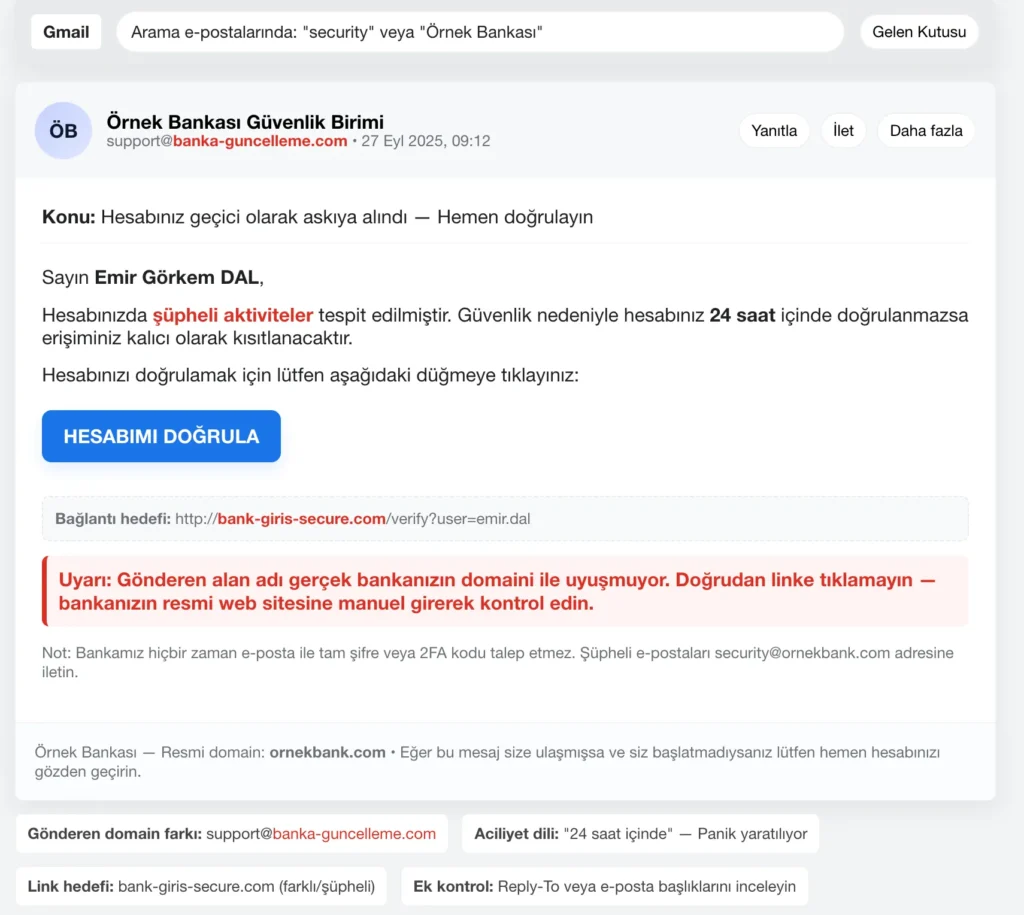Click the HESABIMI DOĞRULA verification button
This screenshot has width=1024, height=915.
point(160,436)
